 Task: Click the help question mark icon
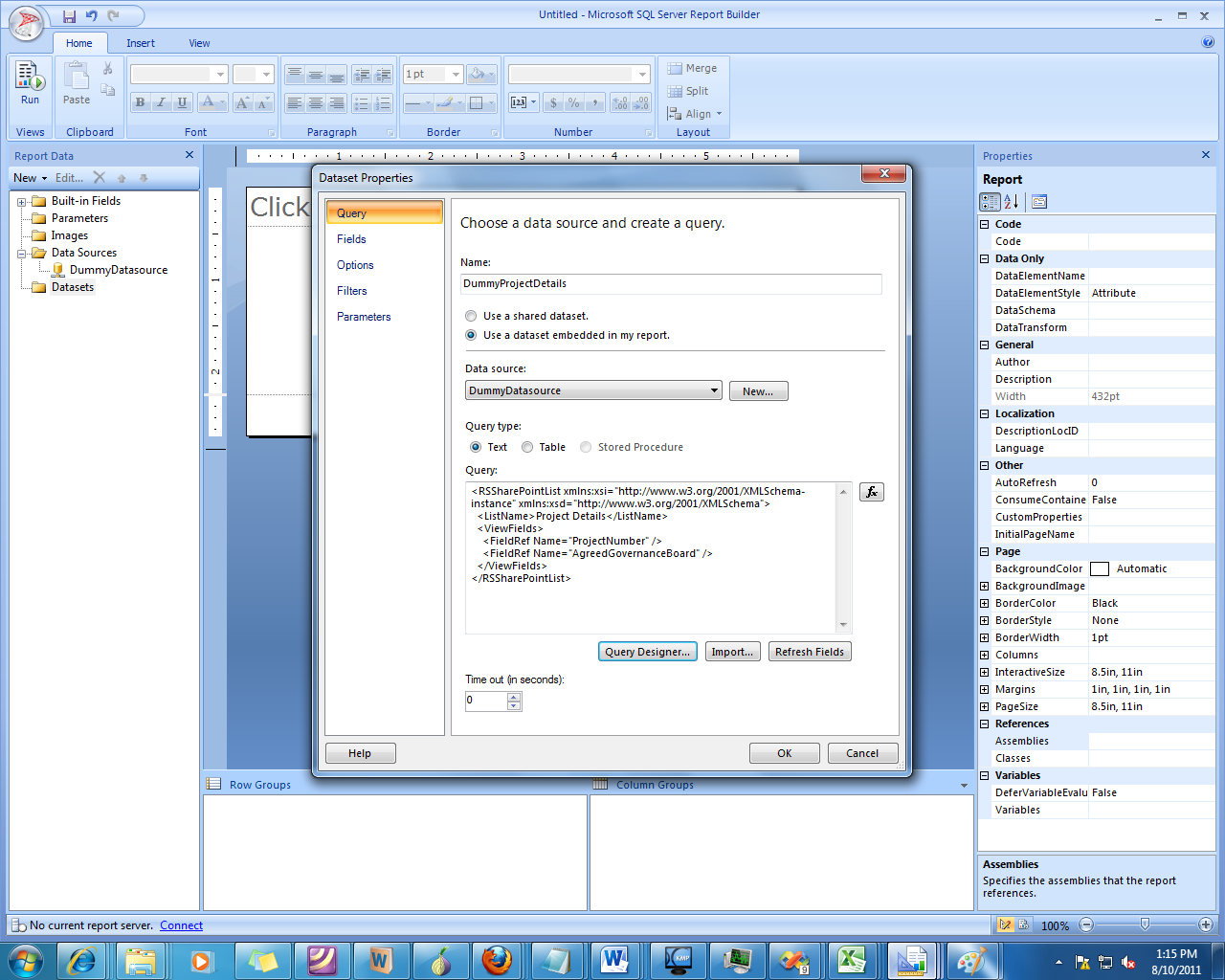(1208, 42)
